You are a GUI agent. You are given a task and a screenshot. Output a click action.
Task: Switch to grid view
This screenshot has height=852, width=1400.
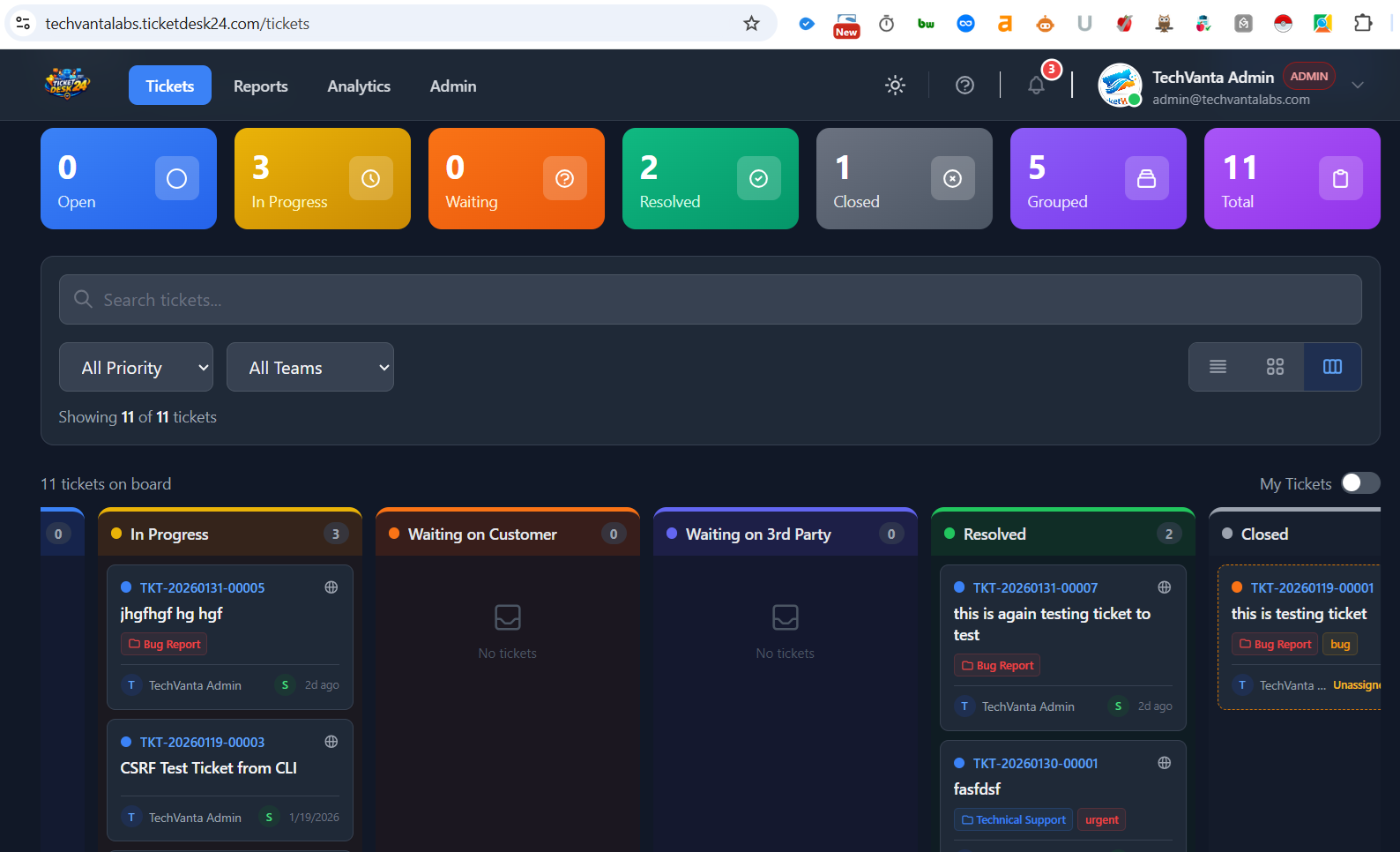(x=1275, y=367)
